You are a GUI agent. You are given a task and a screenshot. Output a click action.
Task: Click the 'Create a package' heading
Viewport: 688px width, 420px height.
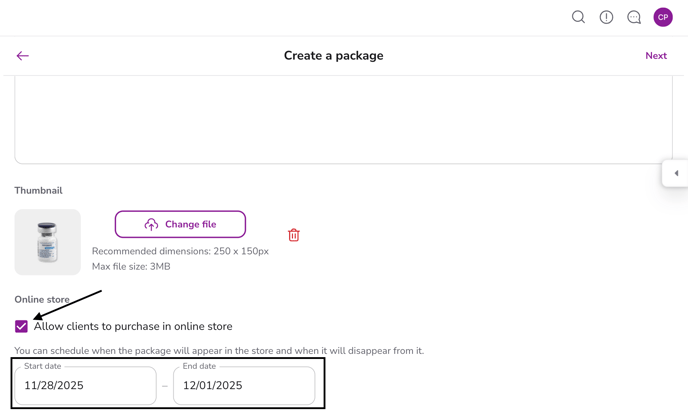[x=333, y=56]
